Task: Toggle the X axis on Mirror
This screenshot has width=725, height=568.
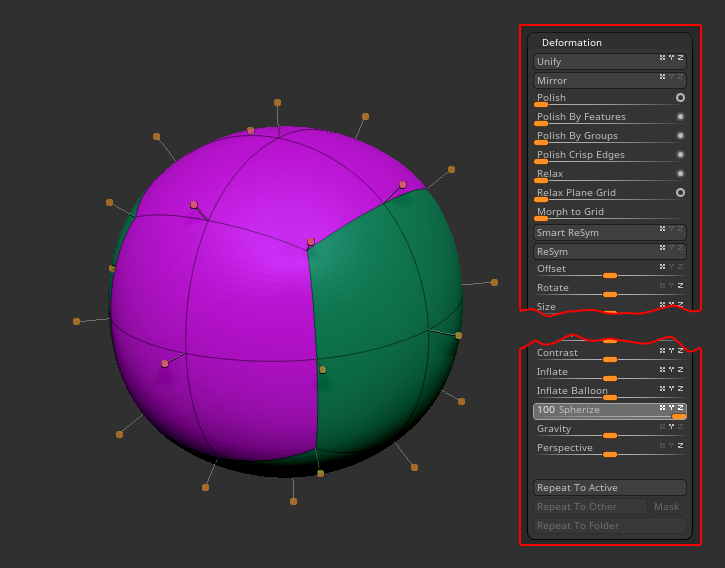Action: click(662, 77)
